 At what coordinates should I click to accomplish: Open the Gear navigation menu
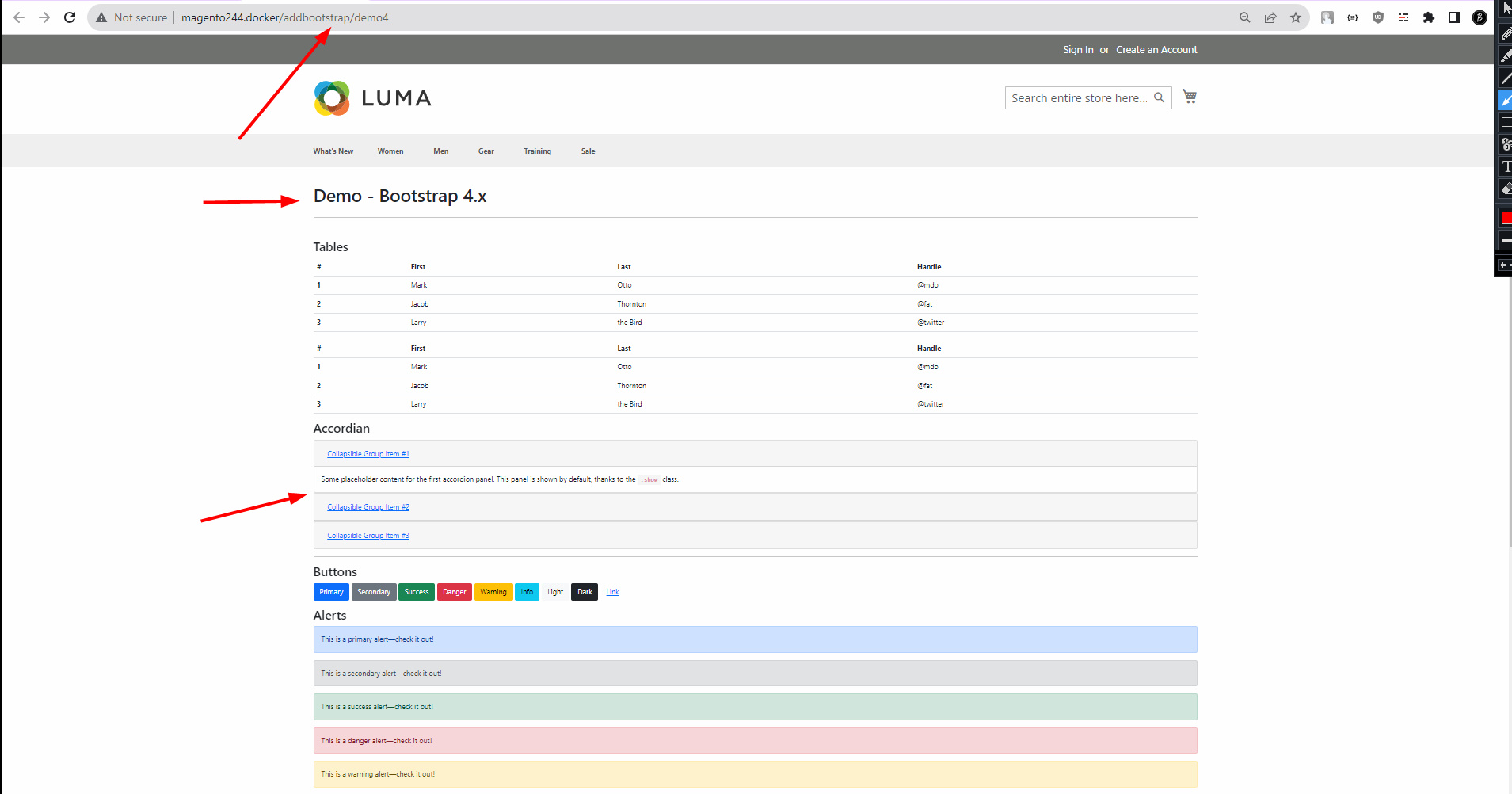coord(486,151)
